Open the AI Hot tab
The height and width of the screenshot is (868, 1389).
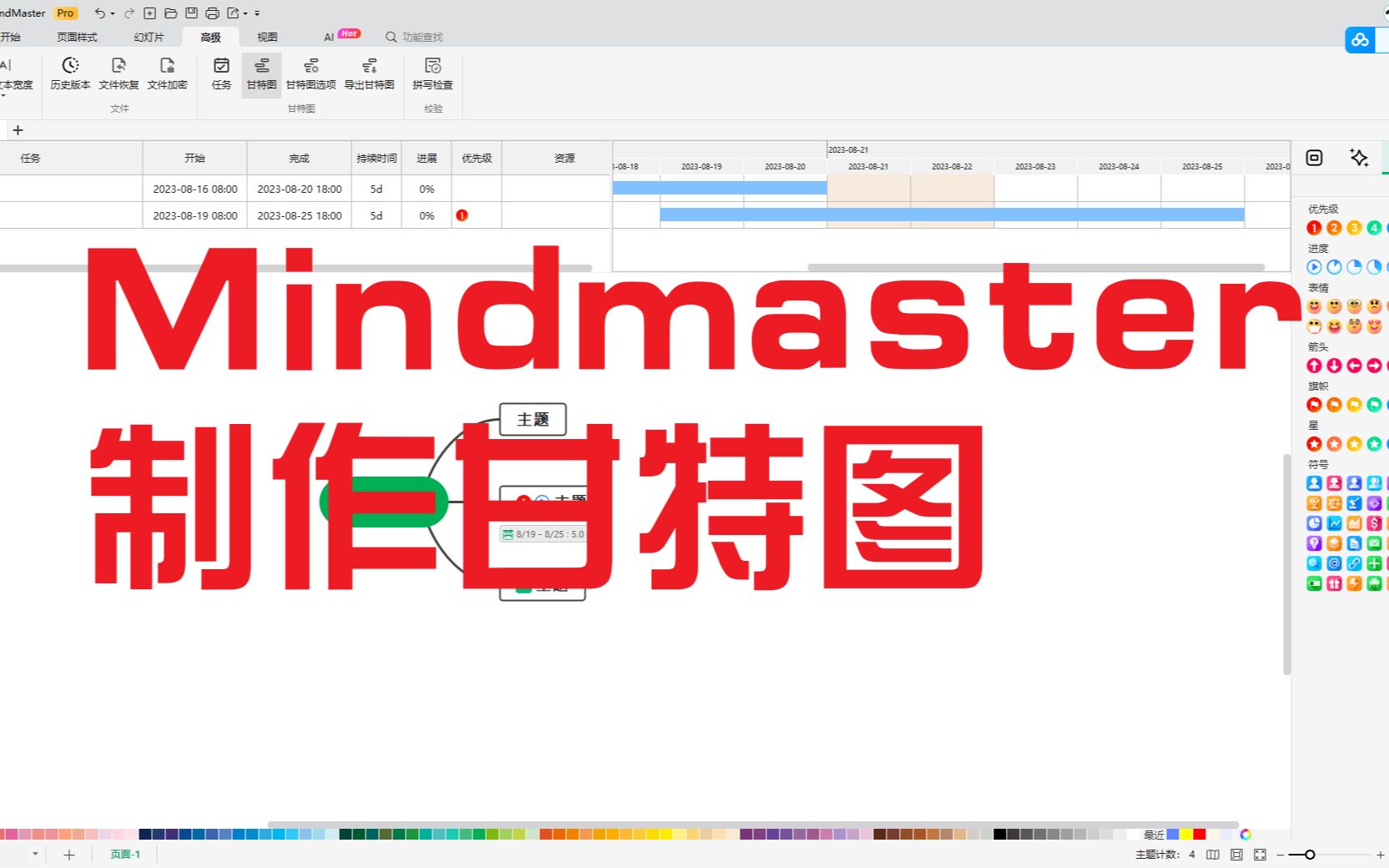tap(341, 36)
